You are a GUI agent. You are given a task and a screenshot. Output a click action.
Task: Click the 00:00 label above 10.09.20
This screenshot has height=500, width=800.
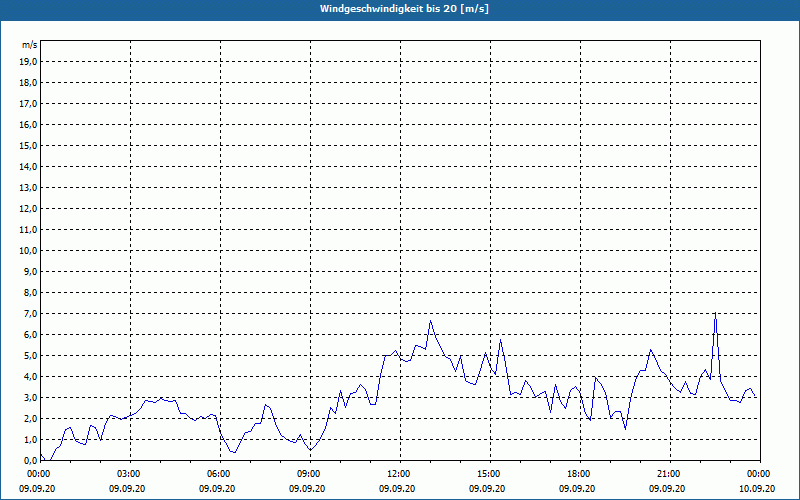(760, 474)
